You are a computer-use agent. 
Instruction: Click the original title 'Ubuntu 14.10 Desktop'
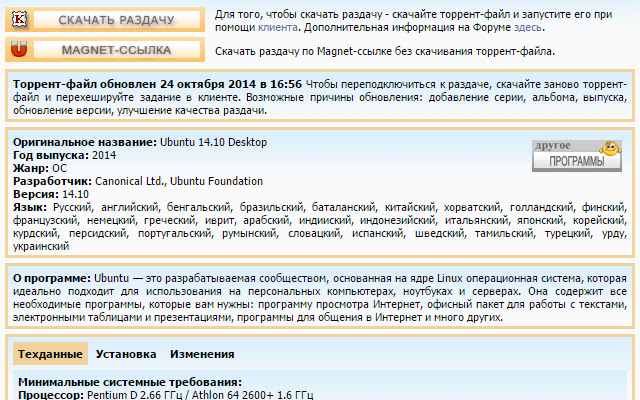[213, 143]
